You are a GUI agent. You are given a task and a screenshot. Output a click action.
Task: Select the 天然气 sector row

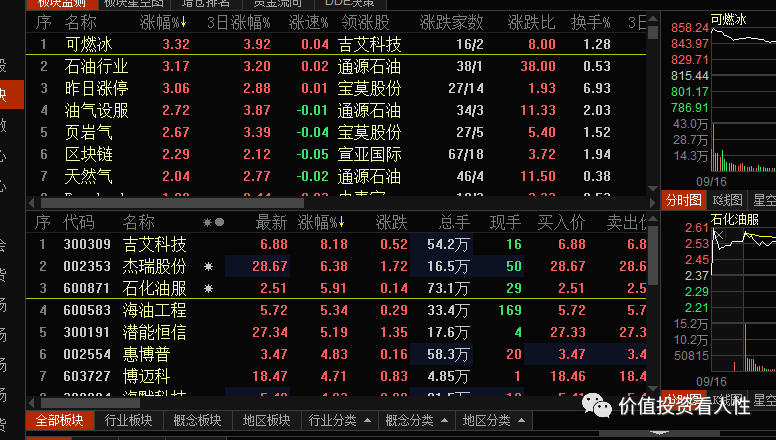coord(336,176)
